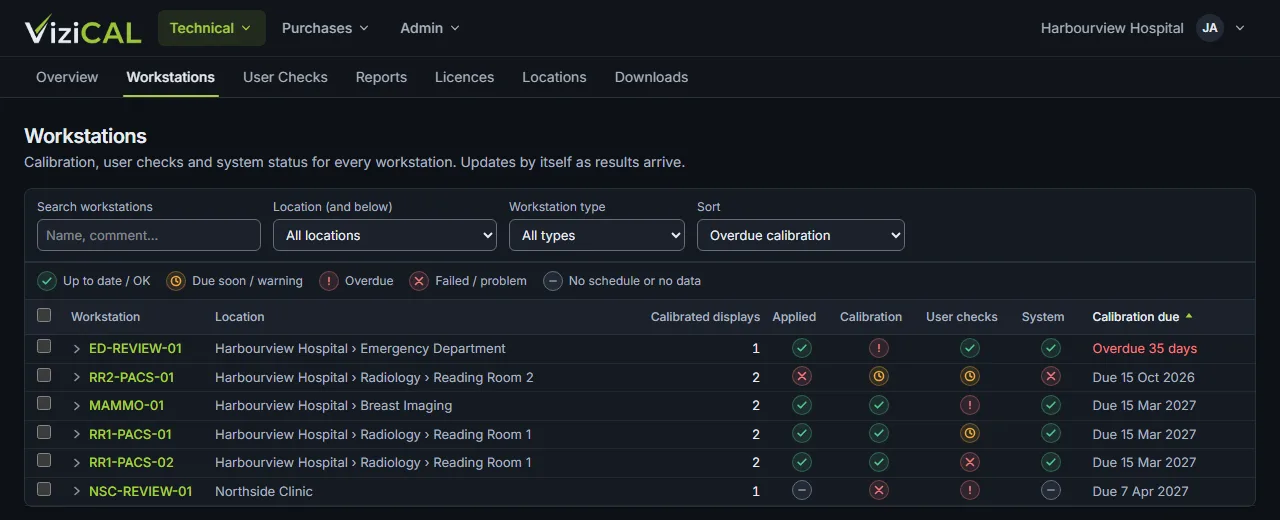Click the 'Failed / problem' legend icon
This screenshot has width=1280, height=520.
coord(419,281)
